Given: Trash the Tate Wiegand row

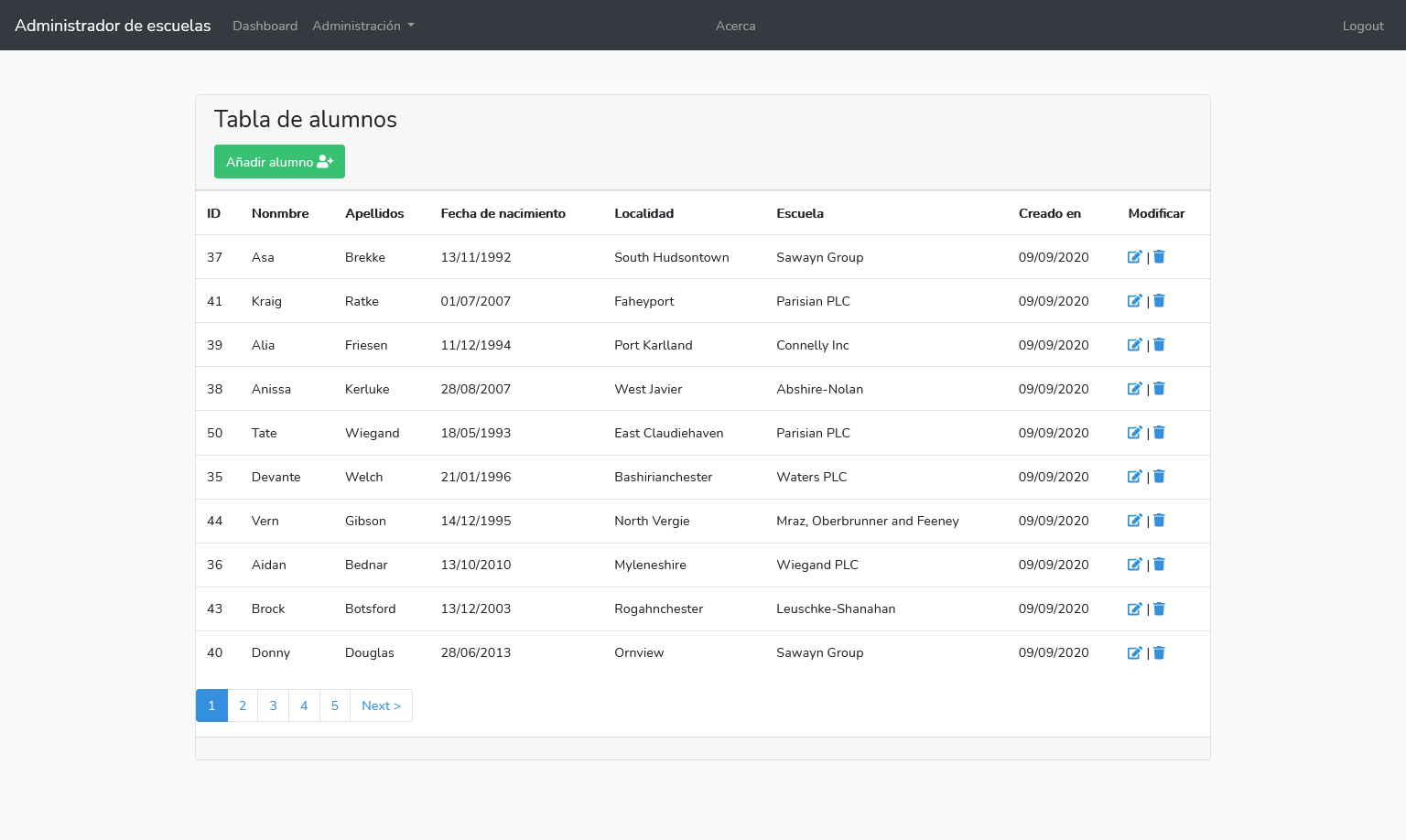Looking at the screenshot, I should [1159, 433].
